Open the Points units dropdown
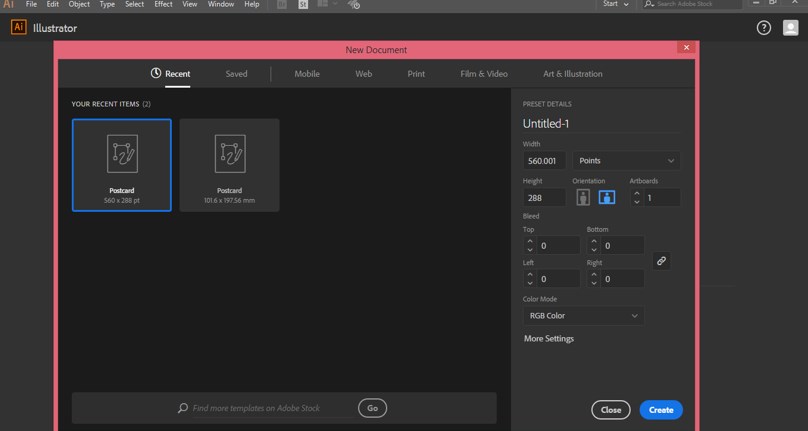This screenshot has height=431, width=808. (627, 161)
